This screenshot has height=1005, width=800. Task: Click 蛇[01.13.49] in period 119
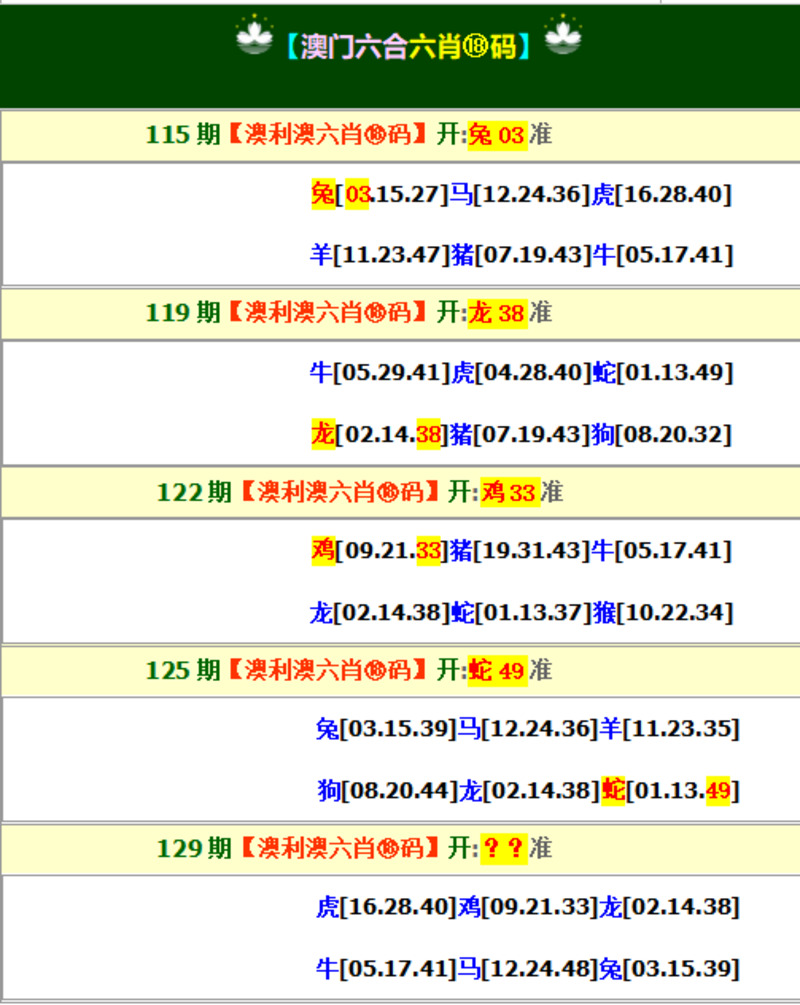click(x=662, y=372)
